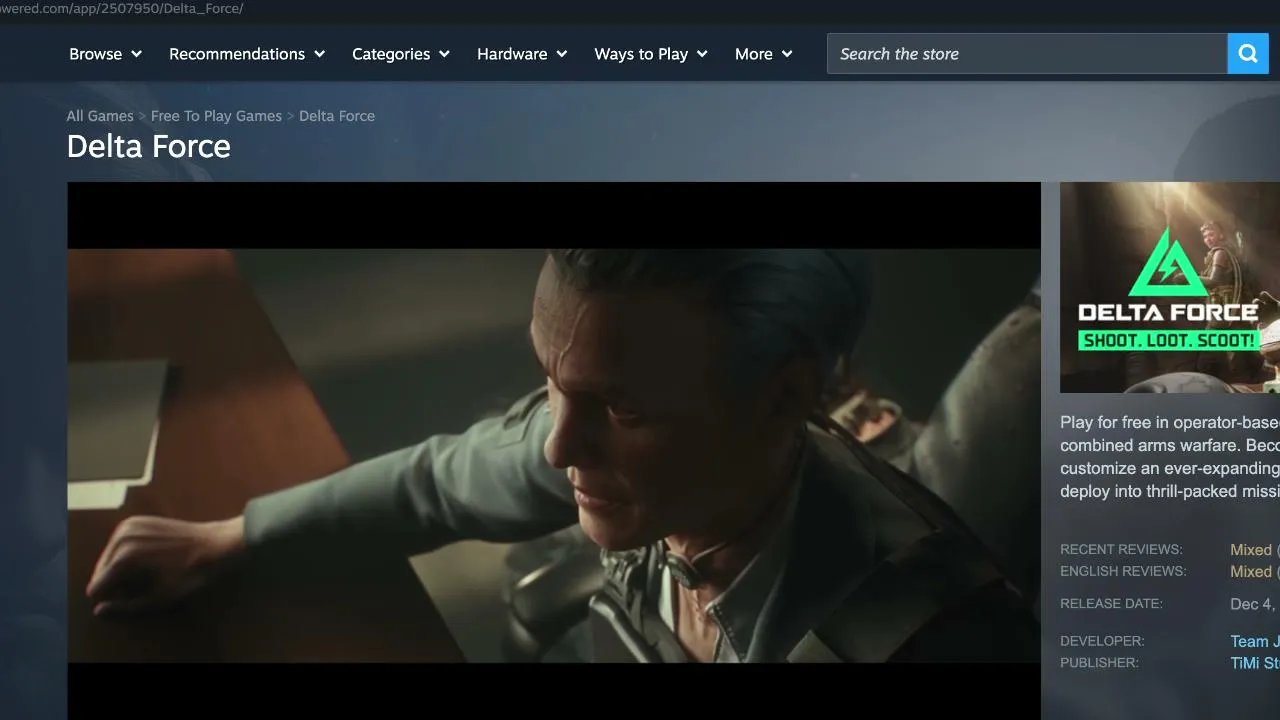This screenshot has height=720, width=1280.
Task: Expand the Categories dropdown chevron
Action: coord(444,54)
